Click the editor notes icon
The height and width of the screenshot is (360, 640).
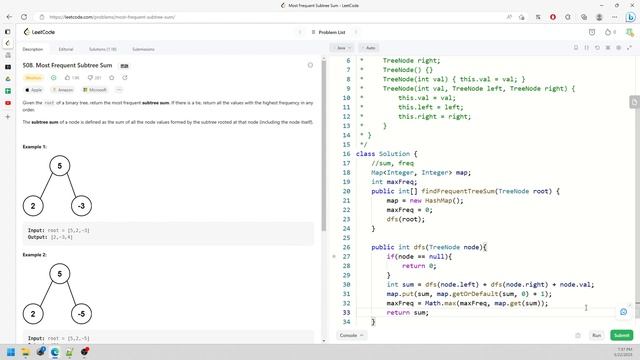576,48
